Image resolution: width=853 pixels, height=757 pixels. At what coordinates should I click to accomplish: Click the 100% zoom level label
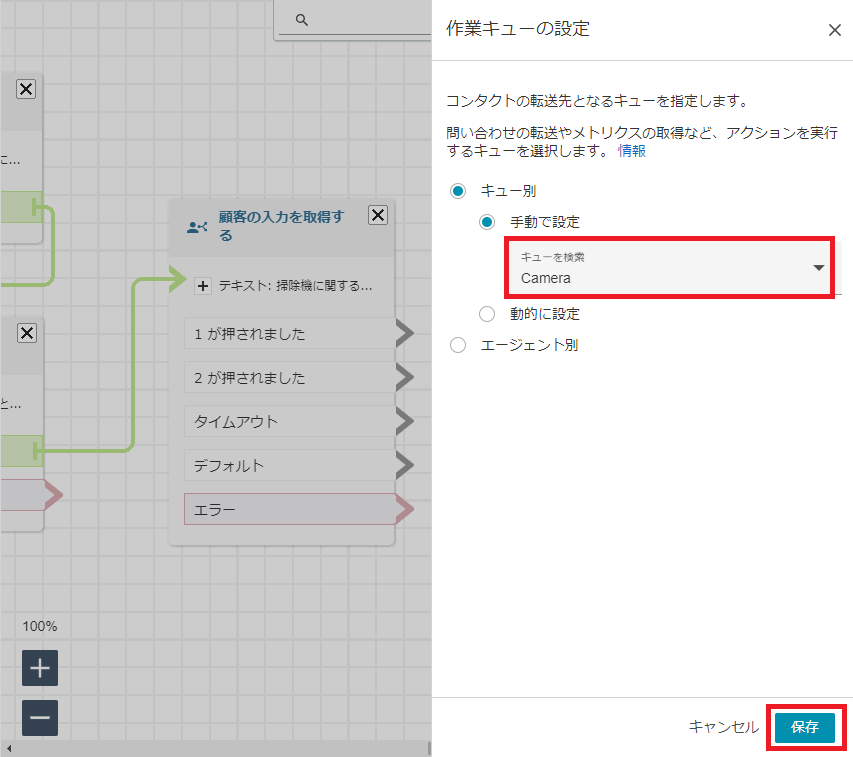[40, 626]
